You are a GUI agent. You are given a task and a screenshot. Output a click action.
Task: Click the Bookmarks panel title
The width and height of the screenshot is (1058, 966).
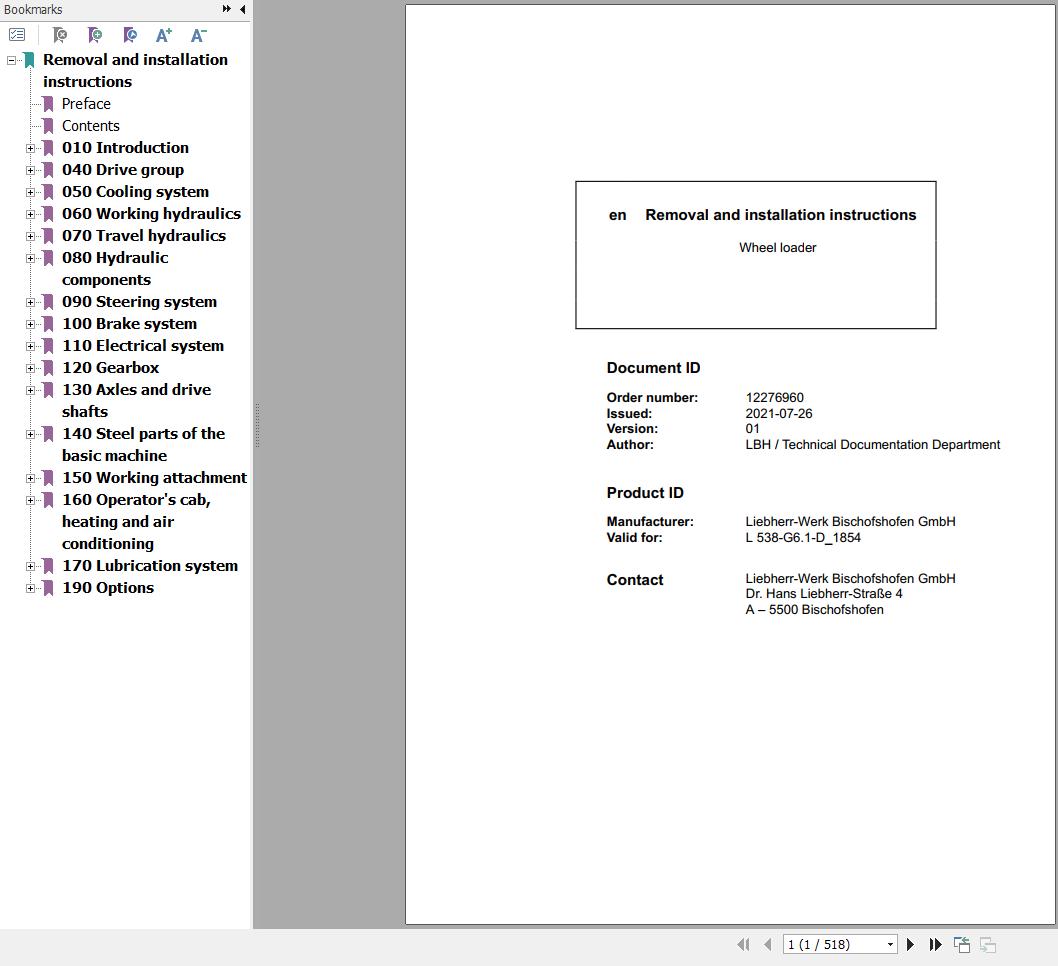click(x=32, y=9)
